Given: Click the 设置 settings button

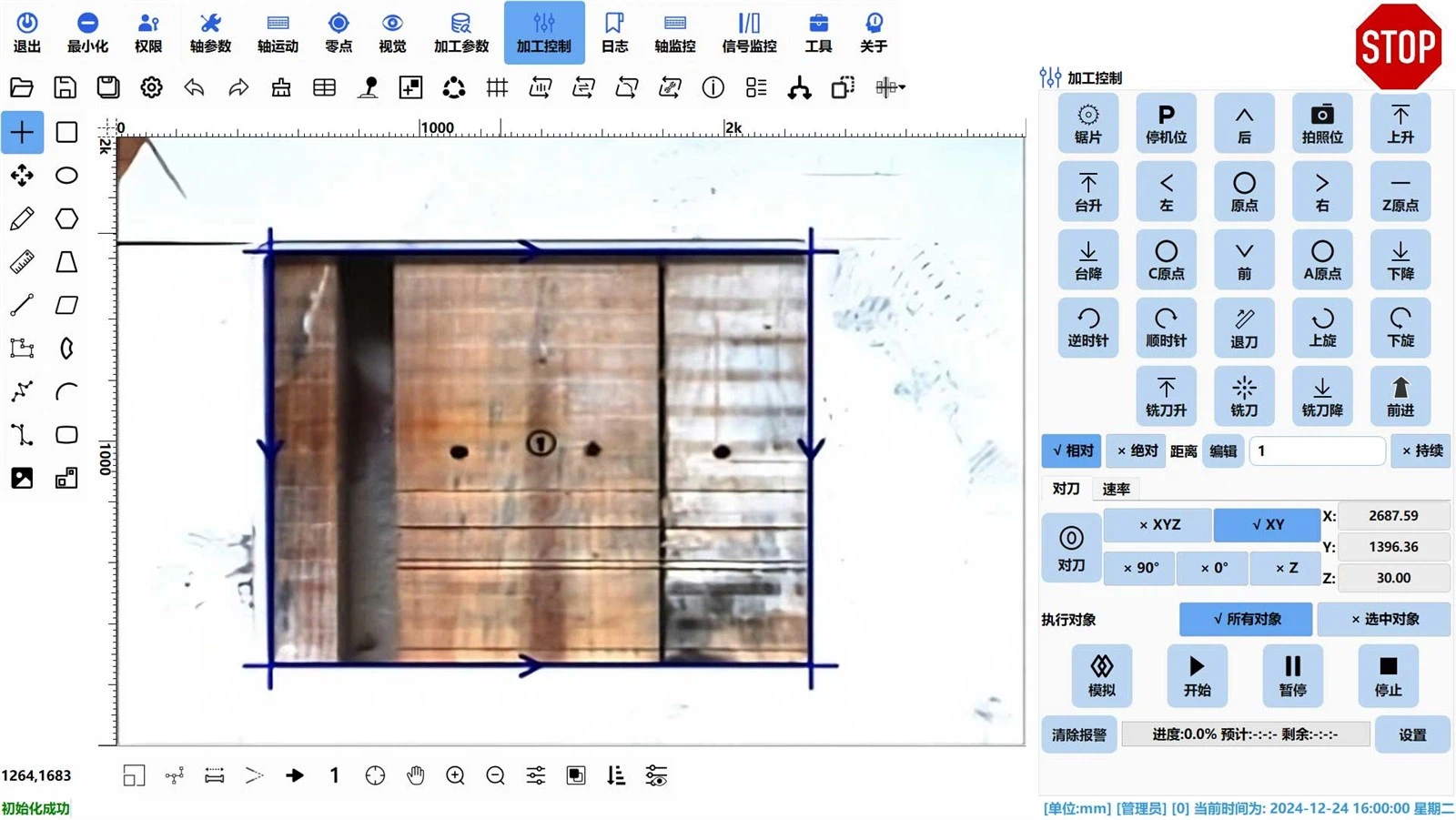Looking at the screenshot, I should pos(1412,734).
